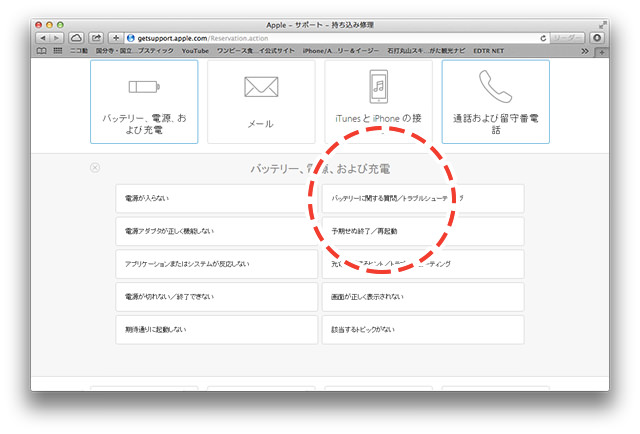The height and width of the screenshot is (434, 640).
Task: Add bookmark with the plus button
Action: (x=116, y=38)
